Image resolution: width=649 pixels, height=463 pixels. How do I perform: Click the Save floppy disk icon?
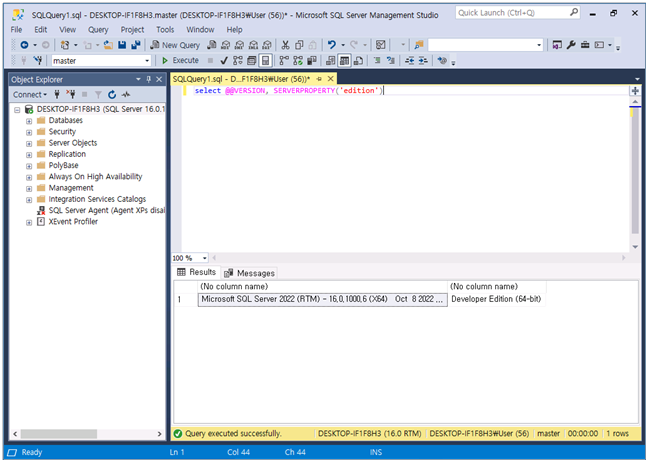[x=122, y=45]
